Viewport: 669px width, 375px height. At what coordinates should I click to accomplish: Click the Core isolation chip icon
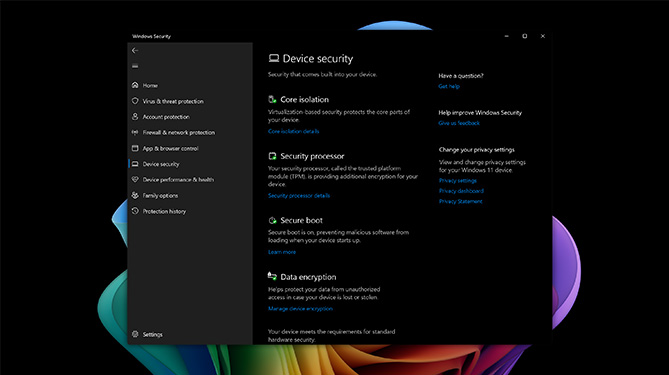(272, 99)
